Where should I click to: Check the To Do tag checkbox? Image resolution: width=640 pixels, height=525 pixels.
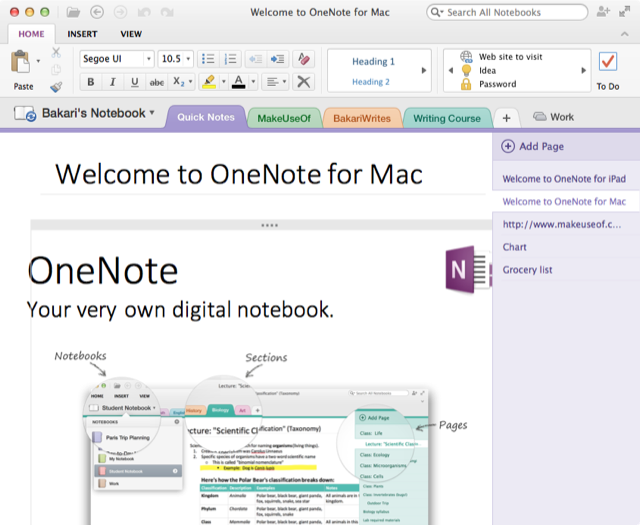[607, 62]
